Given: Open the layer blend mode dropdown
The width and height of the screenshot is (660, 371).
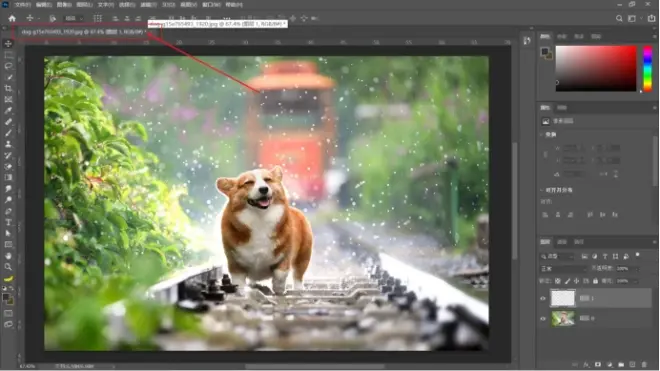Looking at the screenshot, I should tap(564, 269).
